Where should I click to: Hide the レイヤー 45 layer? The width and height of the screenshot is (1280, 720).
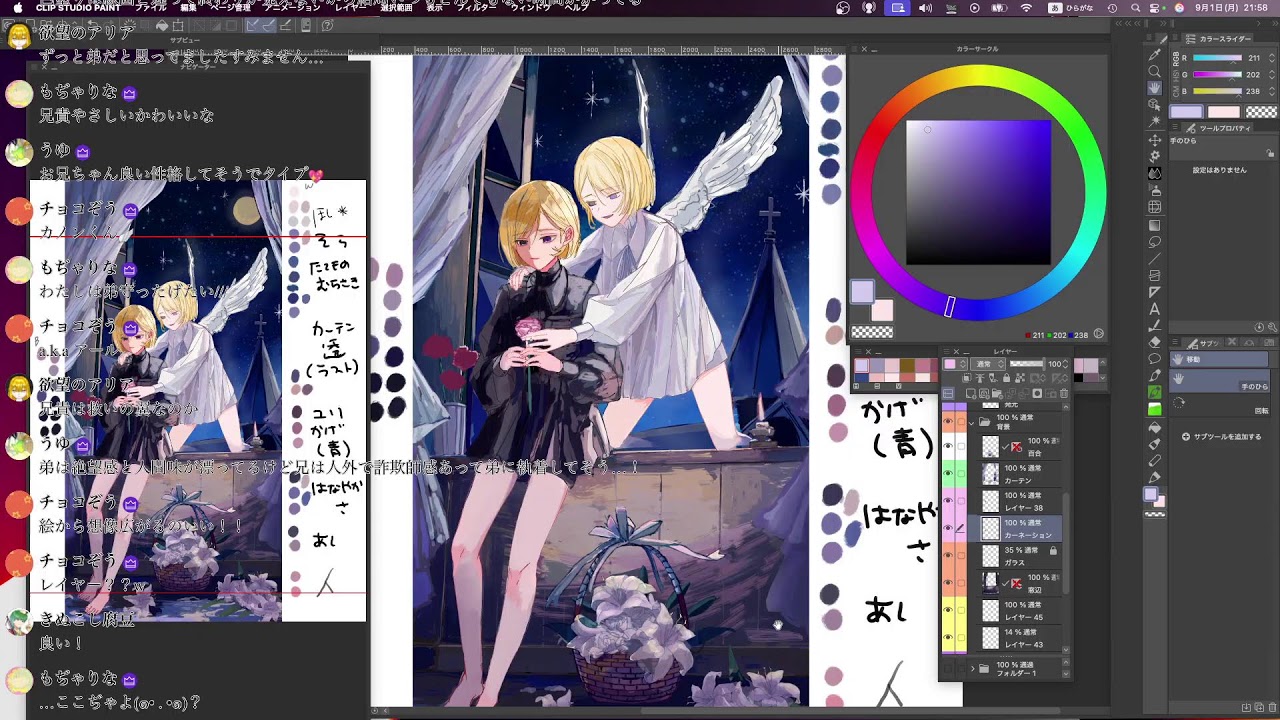948,610
